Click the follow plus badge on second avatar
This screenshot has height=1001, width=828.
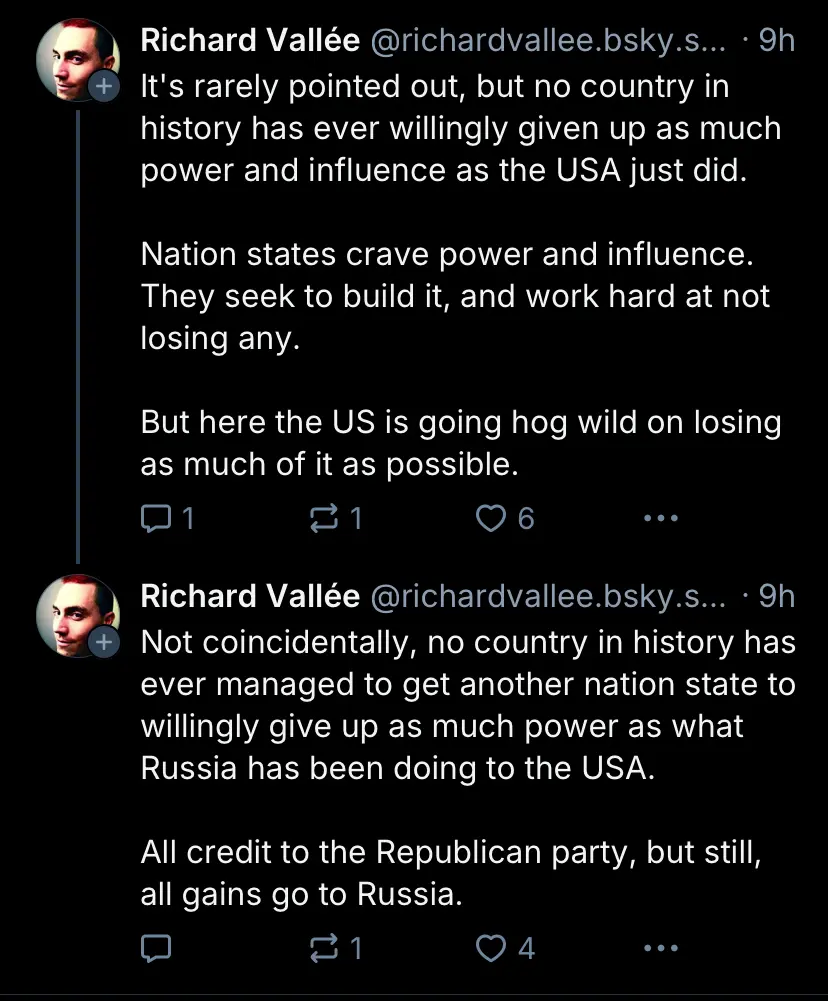104,644
